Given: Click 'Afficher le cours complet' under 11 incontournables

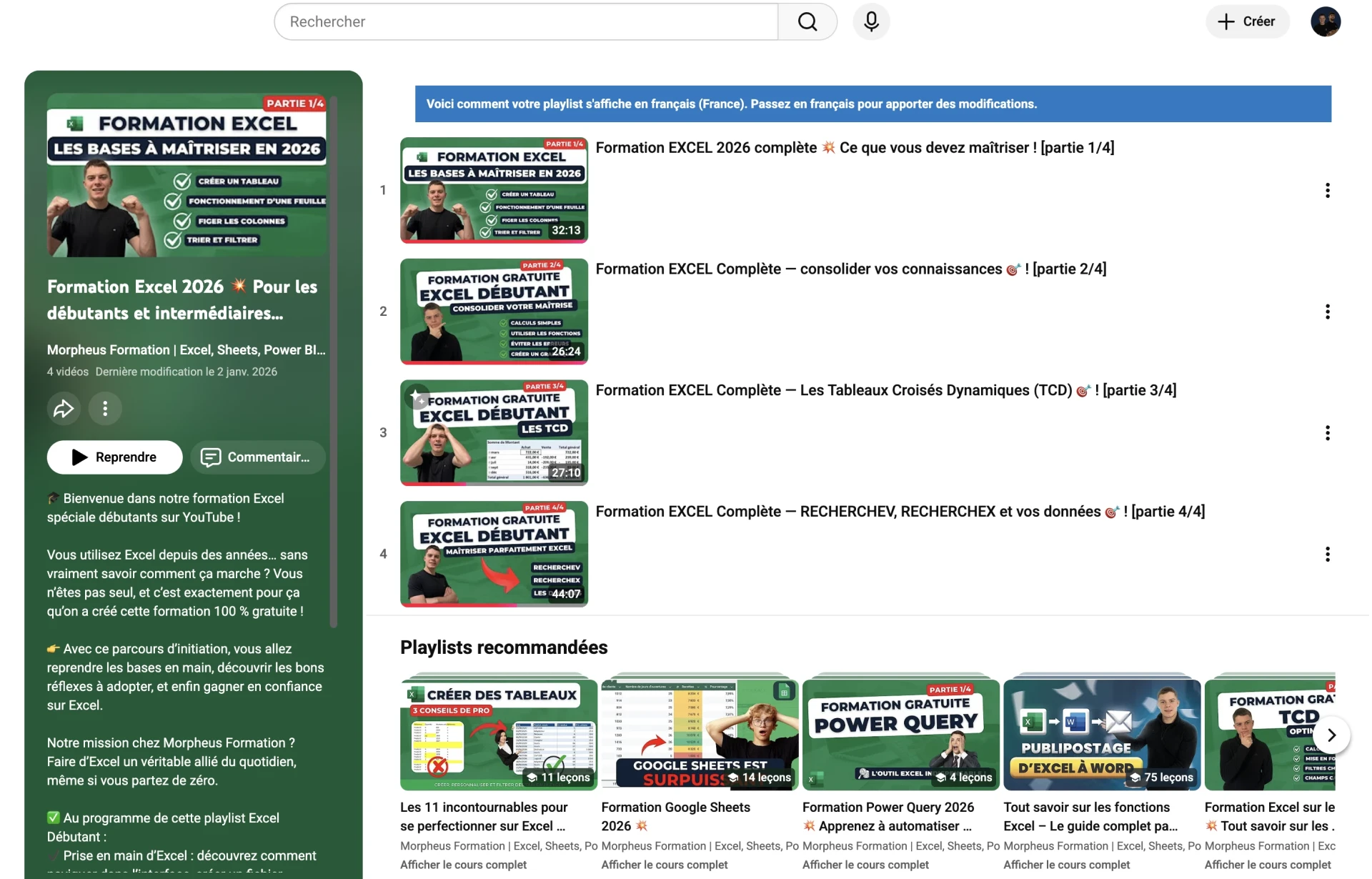Looking at the screenshot, I should (463, 865).
